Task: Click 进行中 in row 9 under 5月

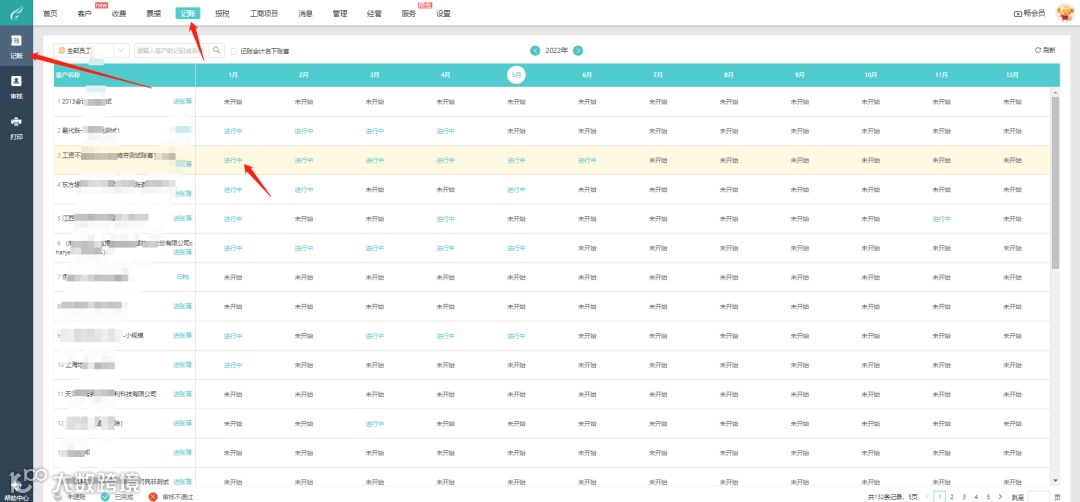Action: [517, 336]
